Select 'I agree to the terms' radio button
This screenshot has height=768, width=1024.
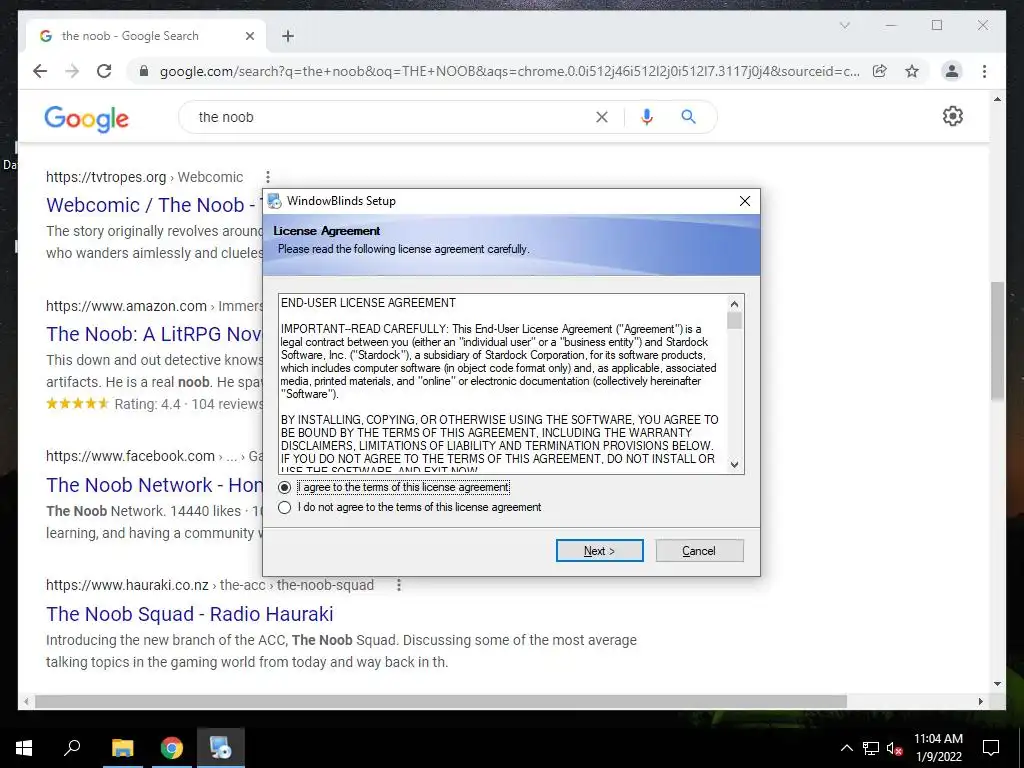(x=284, y=487)
